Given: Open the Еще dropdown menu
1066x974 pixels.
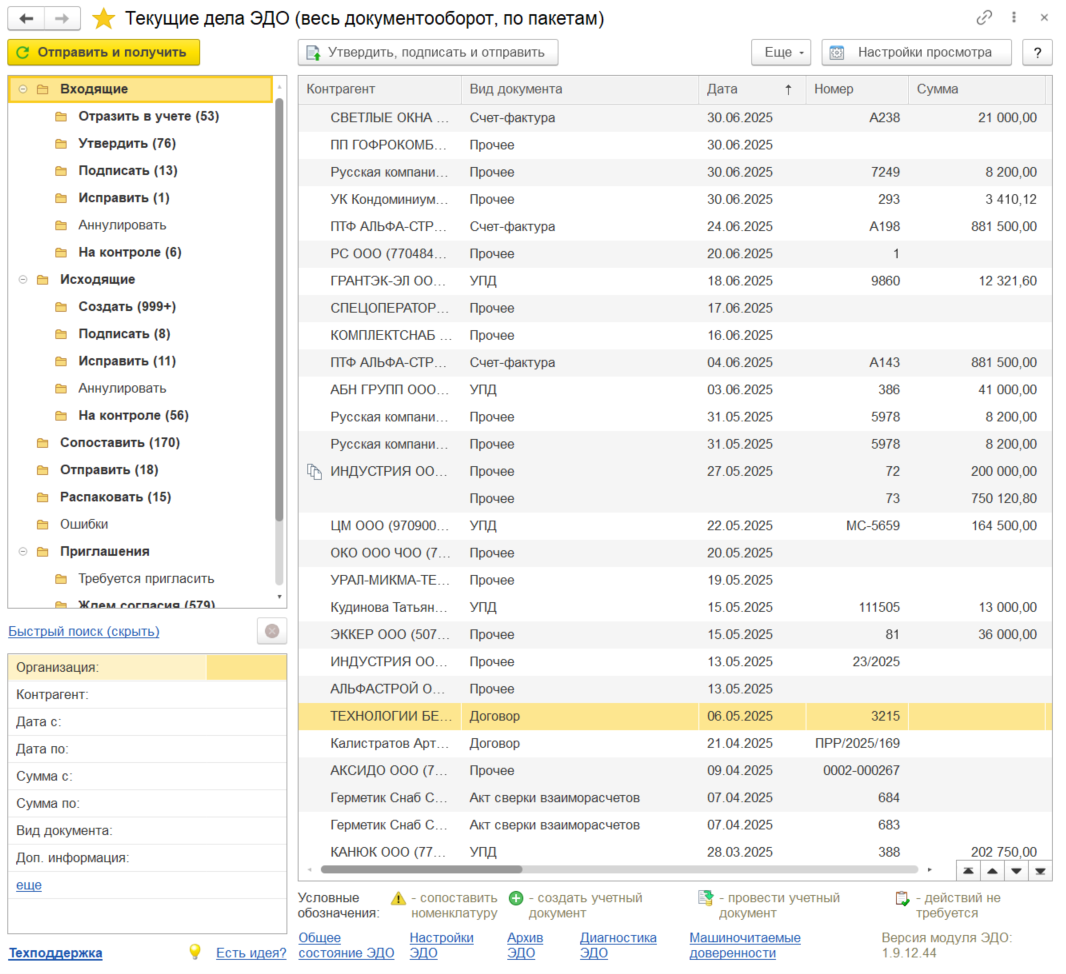Looking at the screenshot, I should click(781, 52).
